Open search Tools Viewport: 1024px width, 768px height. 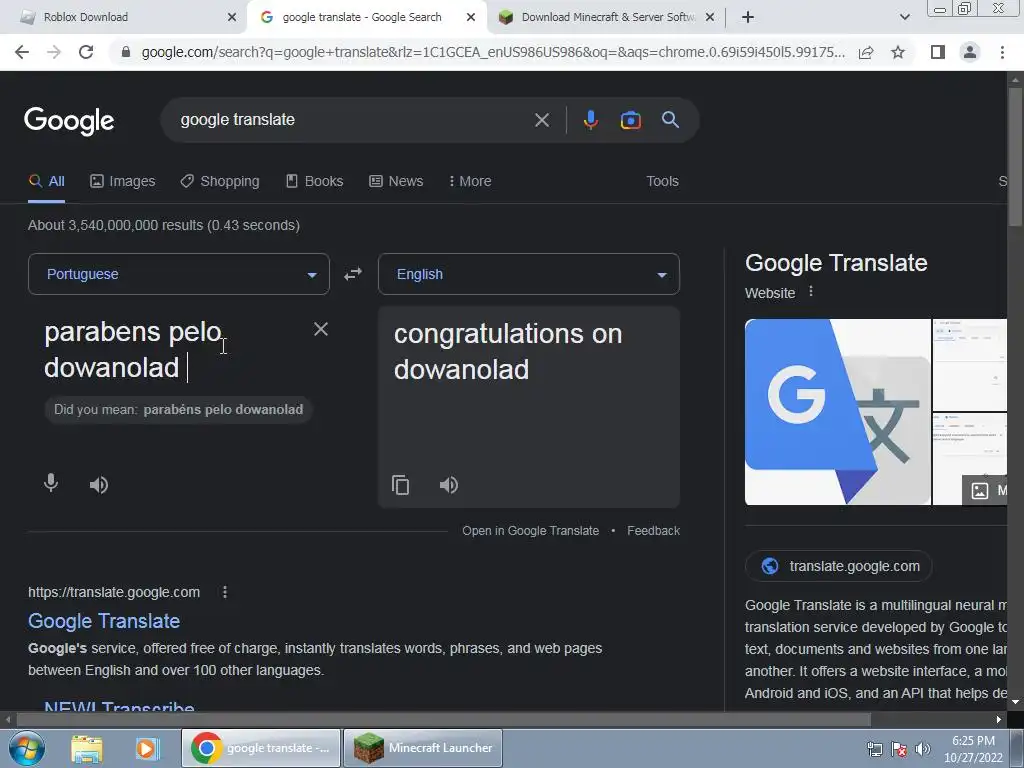(662, 181)
